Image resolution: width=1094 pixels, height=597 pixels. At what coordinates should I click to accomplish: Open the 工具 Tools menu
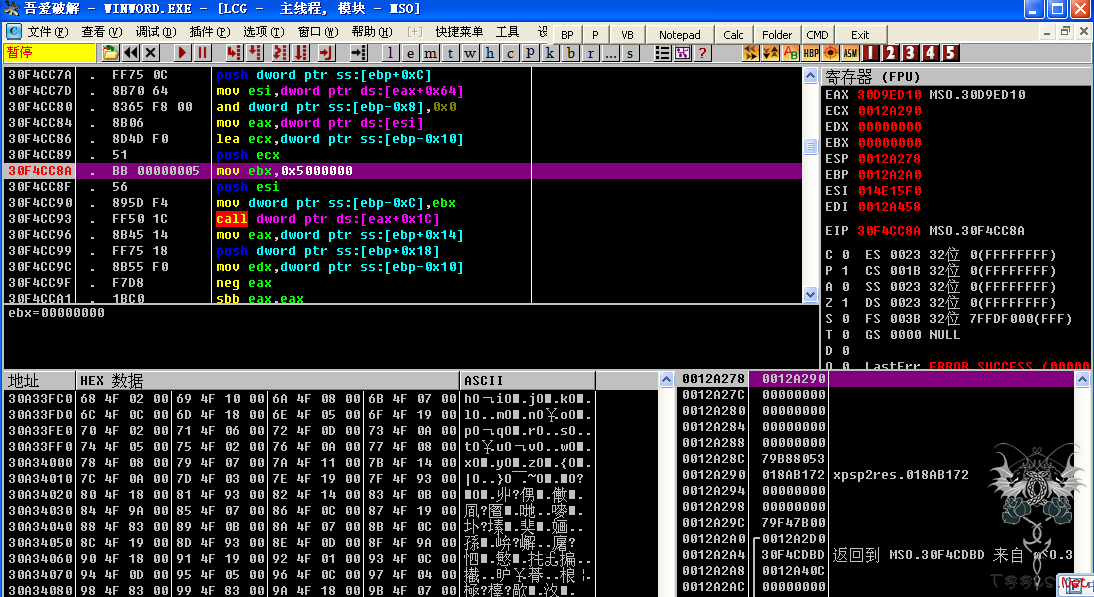[507, 32]
